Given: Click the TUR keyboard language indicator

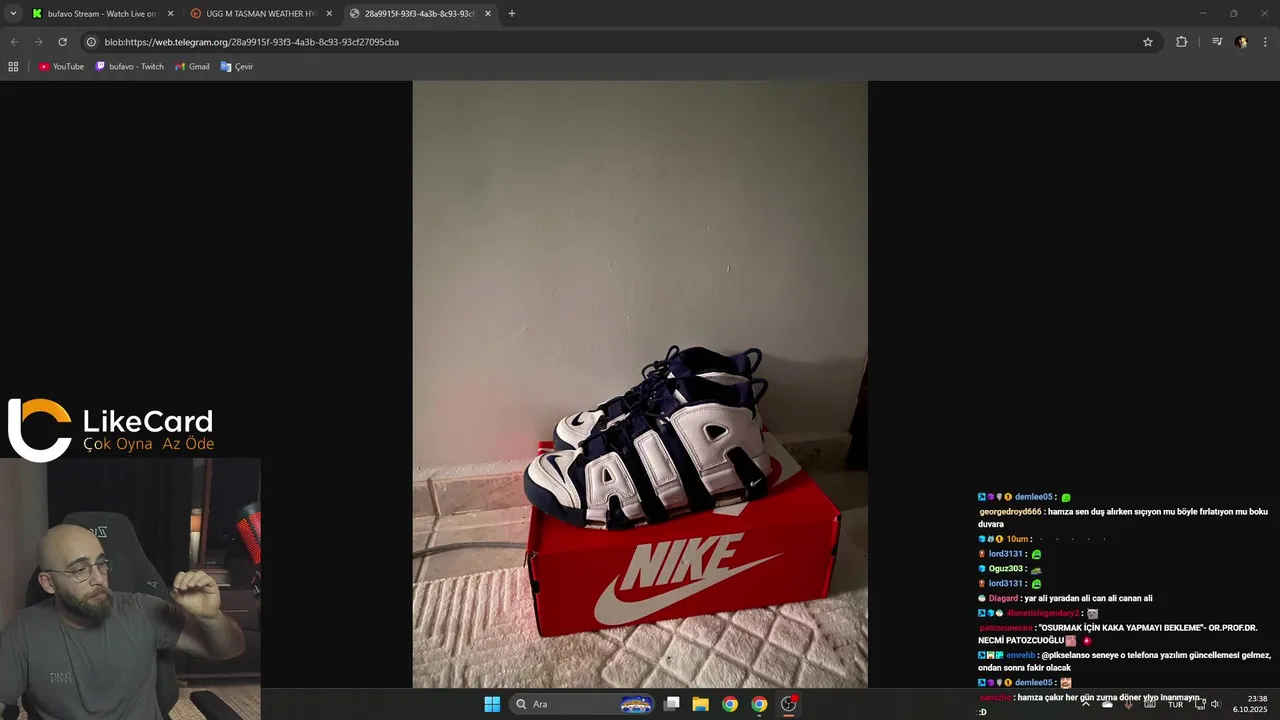Looking at the screenshot, I should [1175, 704].
